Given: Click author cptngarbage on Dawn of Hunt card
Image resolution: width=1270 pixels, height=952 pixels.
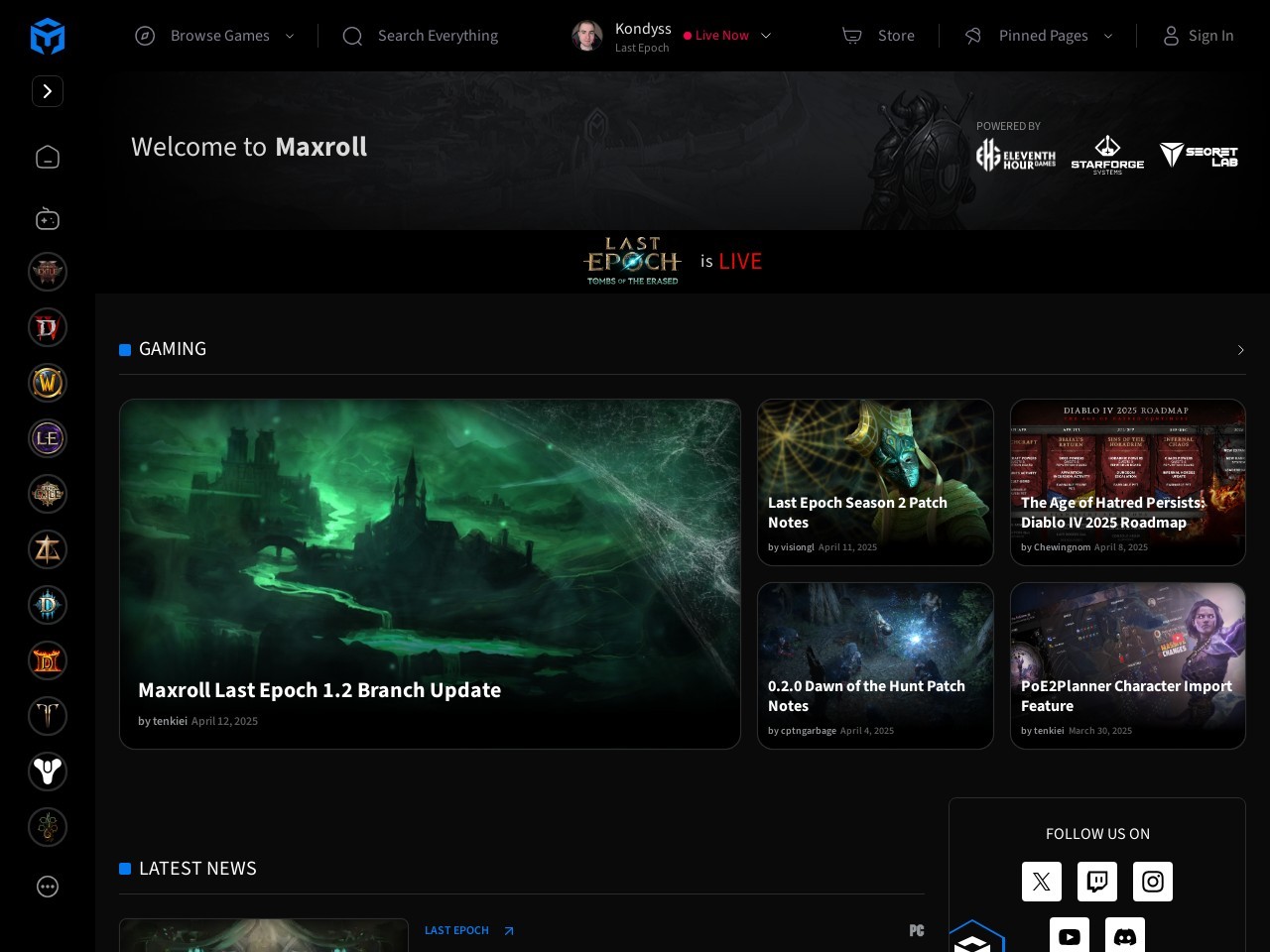Looking at the screenshot, I should pos(808,731).
